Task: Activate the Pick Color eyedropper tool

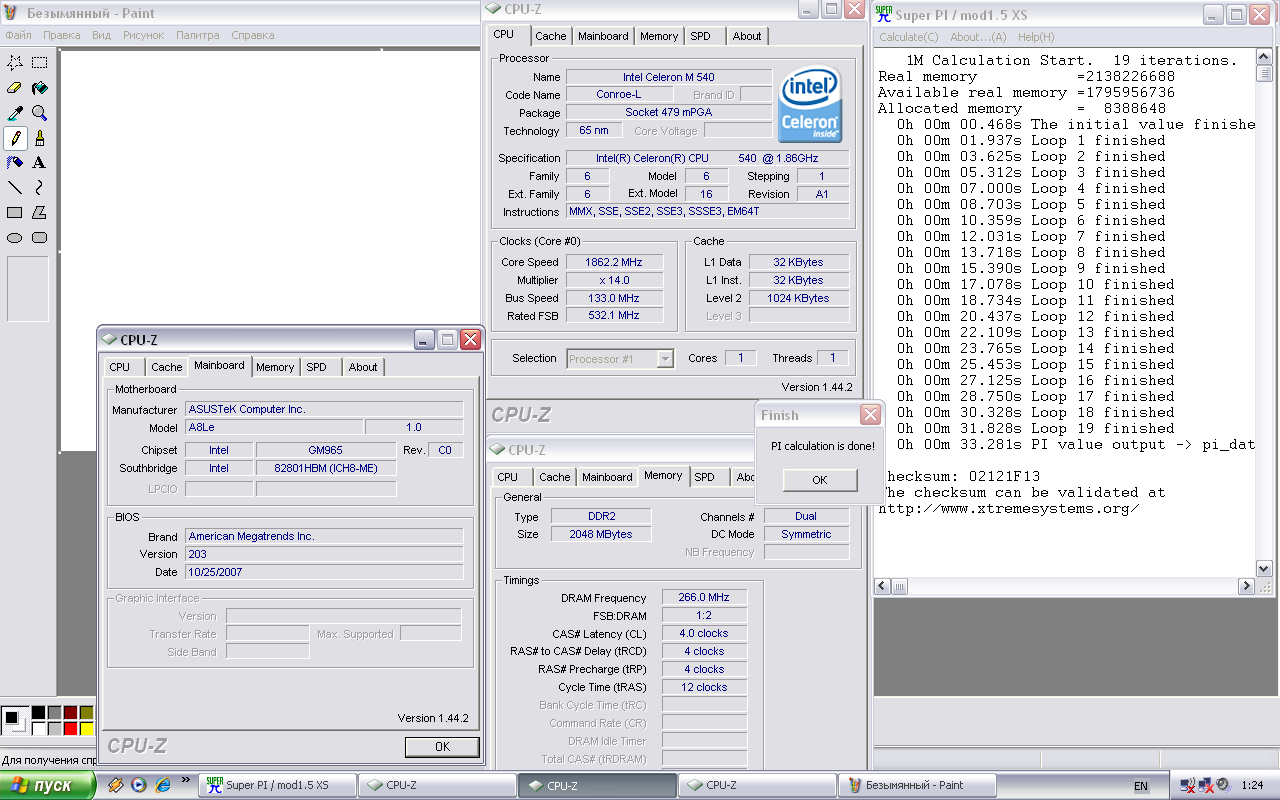Action: [15, 113]
